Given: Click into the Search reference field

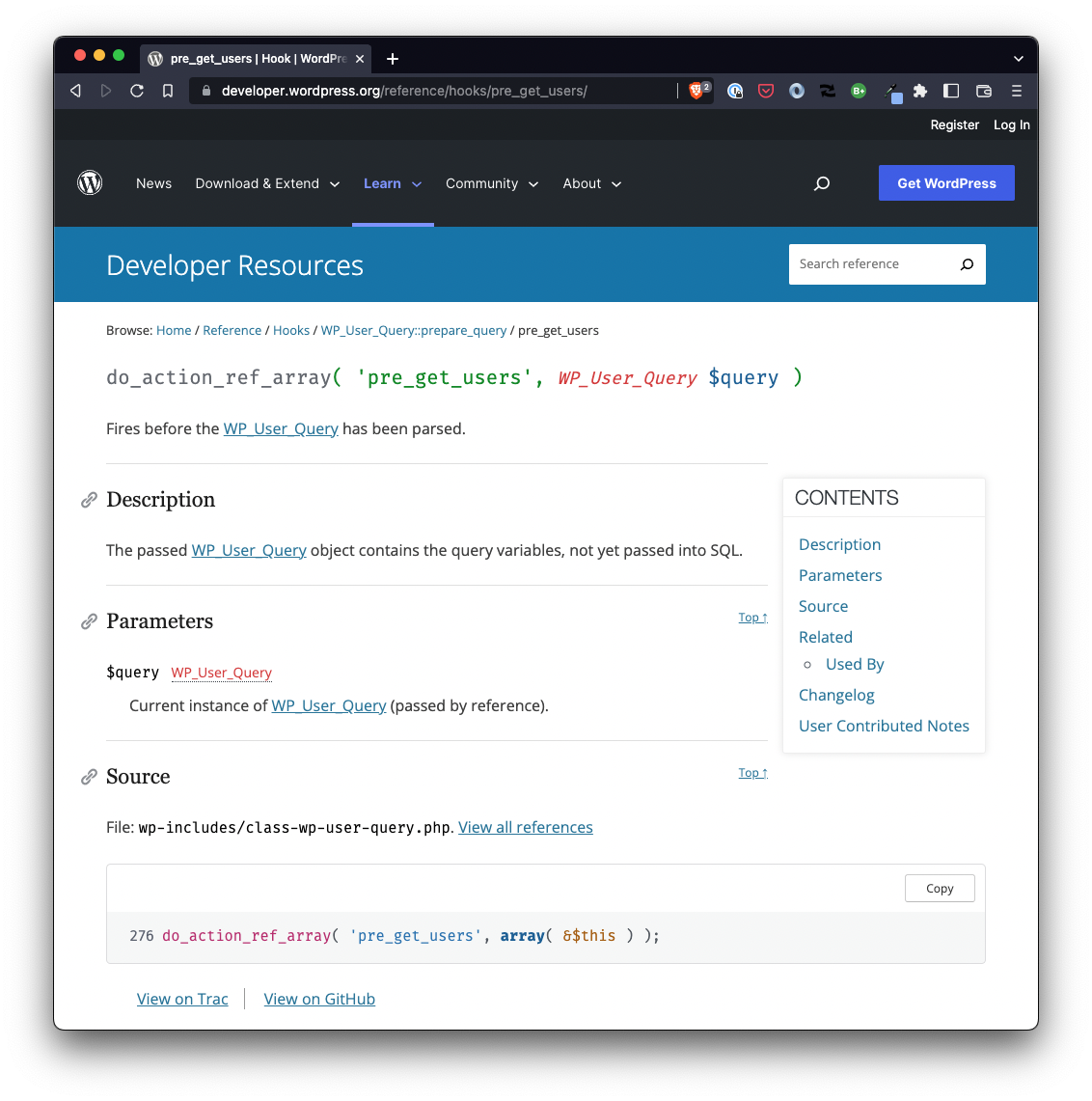Looking at the screenshot, I should point(868,264).
